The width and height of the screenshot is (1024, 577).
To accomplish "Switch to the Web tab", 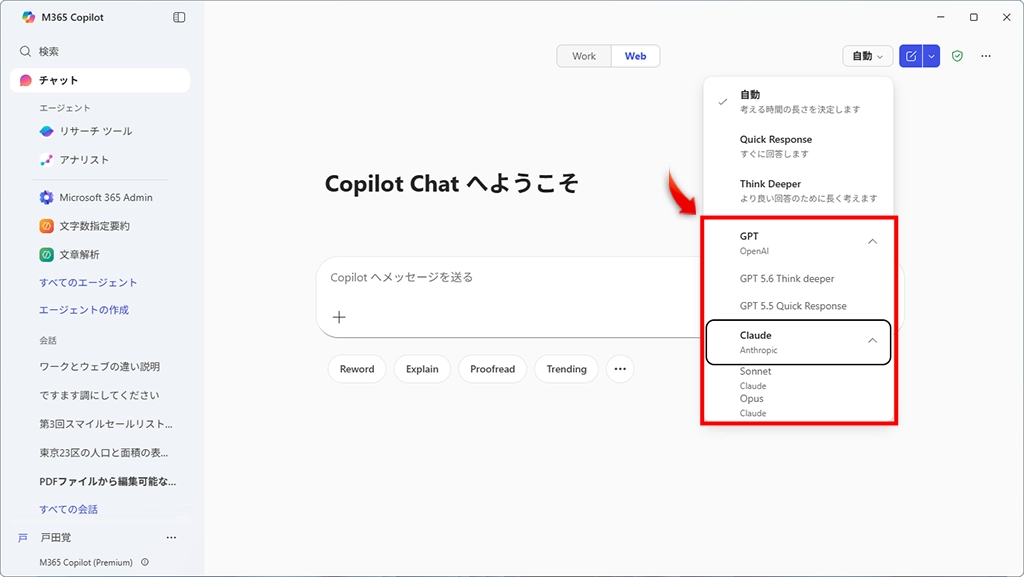I will 635,56.
